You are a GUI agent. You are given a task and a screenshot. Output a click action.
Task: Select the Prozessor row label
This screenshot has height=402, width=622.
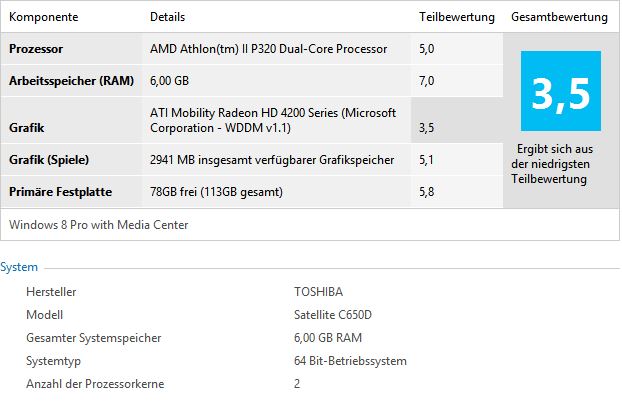pos(36,49)
